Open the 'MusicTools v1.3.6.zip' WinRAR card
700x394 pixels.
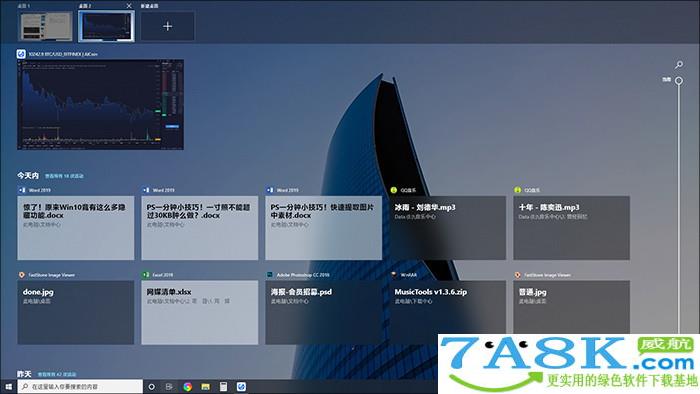point(448,308)
